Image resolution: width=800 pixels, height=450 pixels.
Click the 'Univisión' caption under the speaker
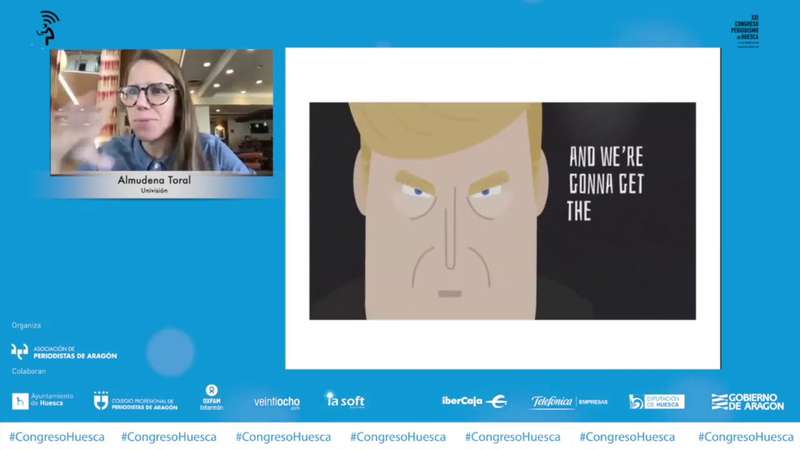click(x=154, y=190)
